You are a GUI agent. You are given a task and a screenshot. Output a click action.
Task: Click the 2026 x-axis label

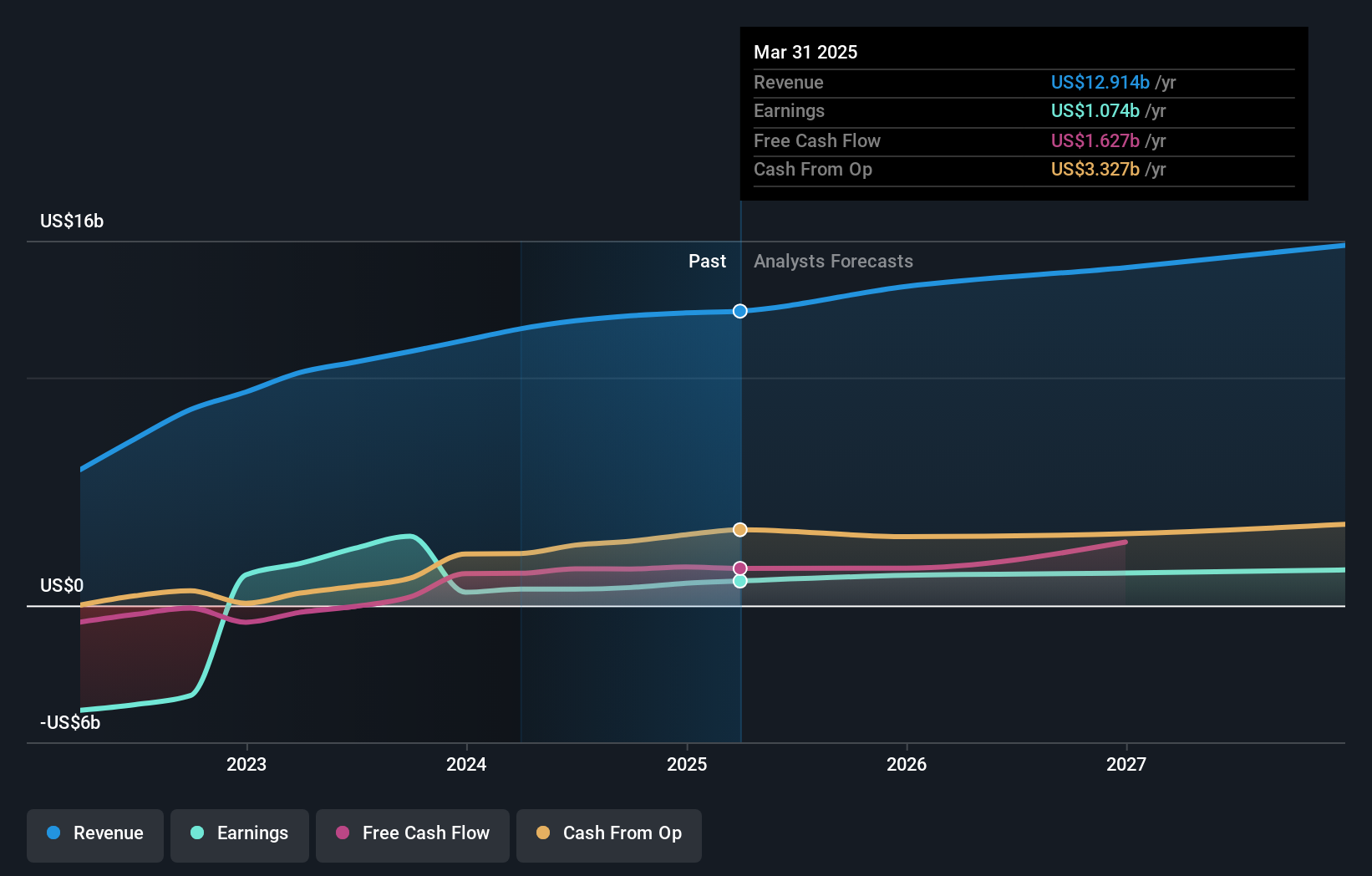pyautogui.click(x=907, y=764)
